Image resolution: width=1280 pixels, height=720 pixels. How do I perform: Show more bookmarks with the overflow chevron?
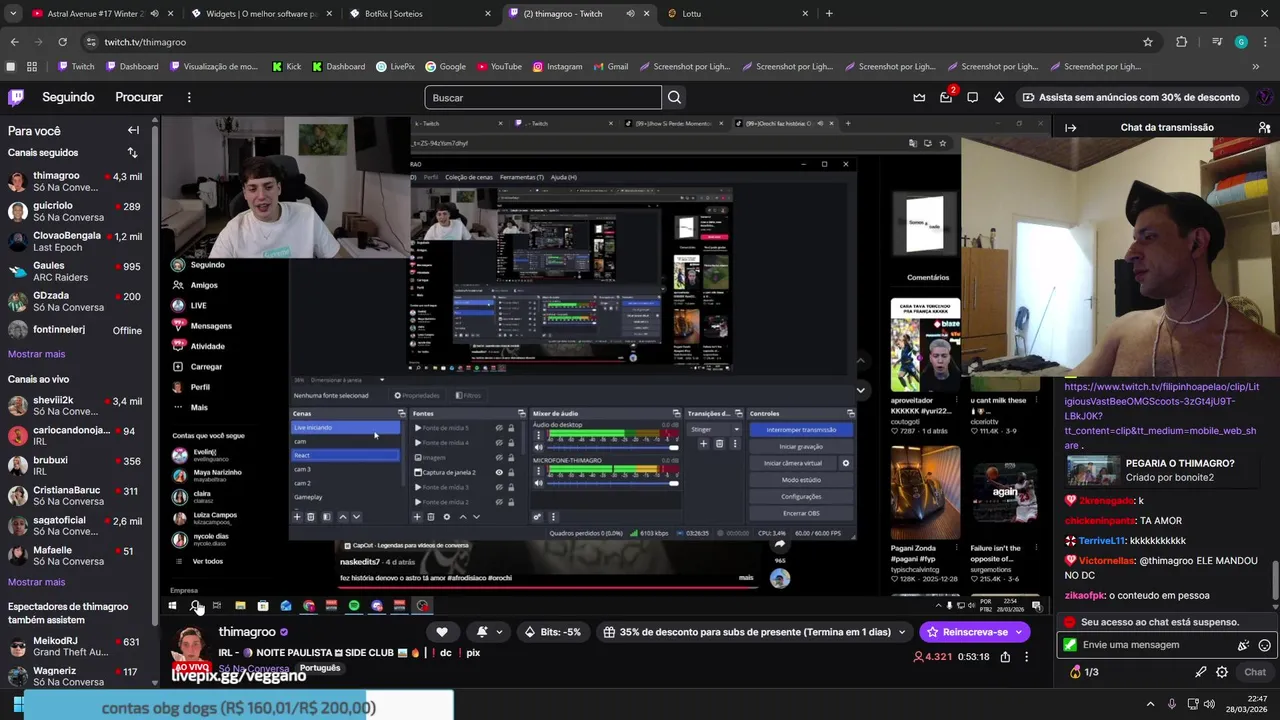(x=1256, y=67)
